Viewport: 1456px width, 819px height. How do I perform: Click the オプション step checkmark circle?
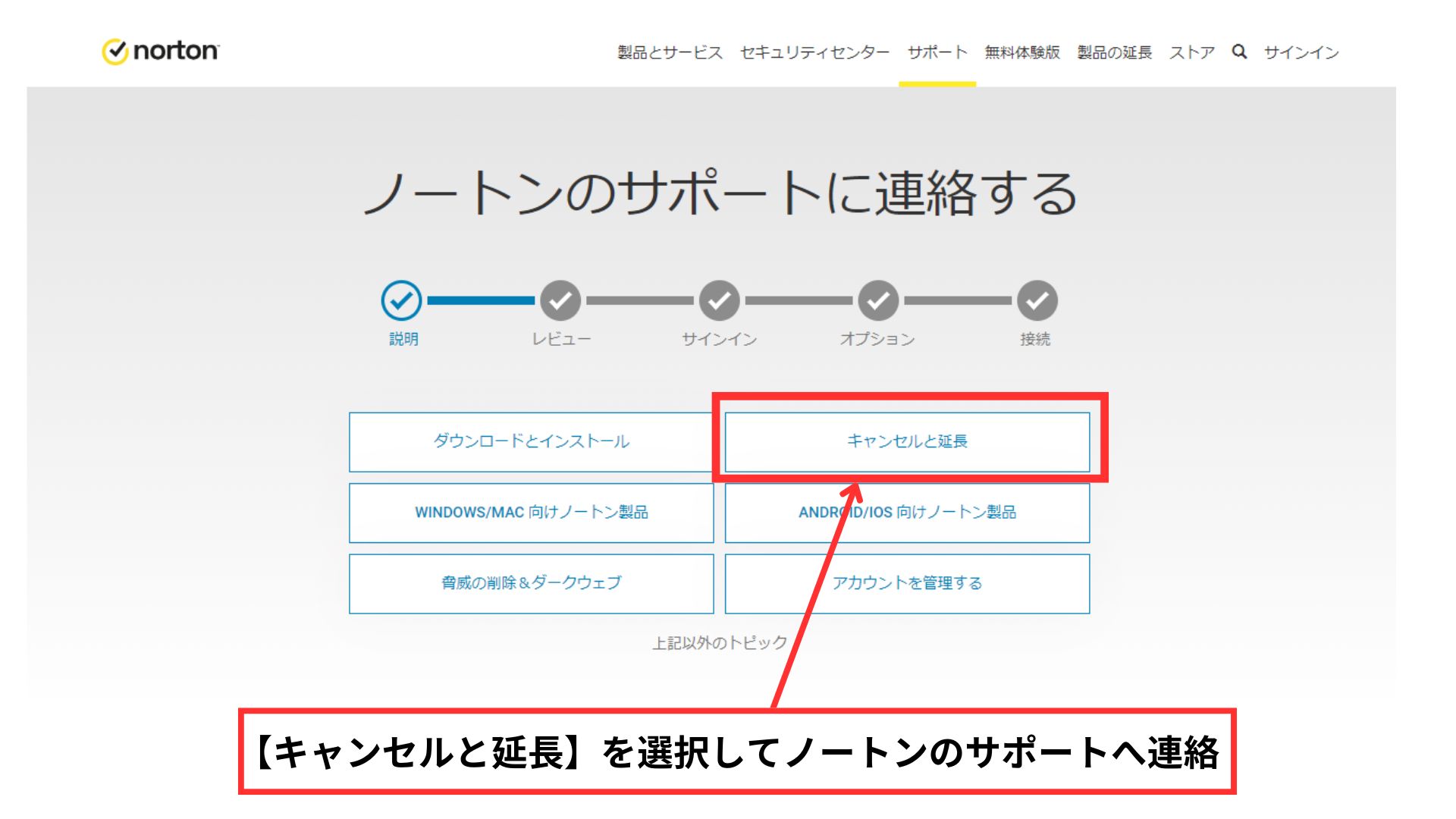878,301
